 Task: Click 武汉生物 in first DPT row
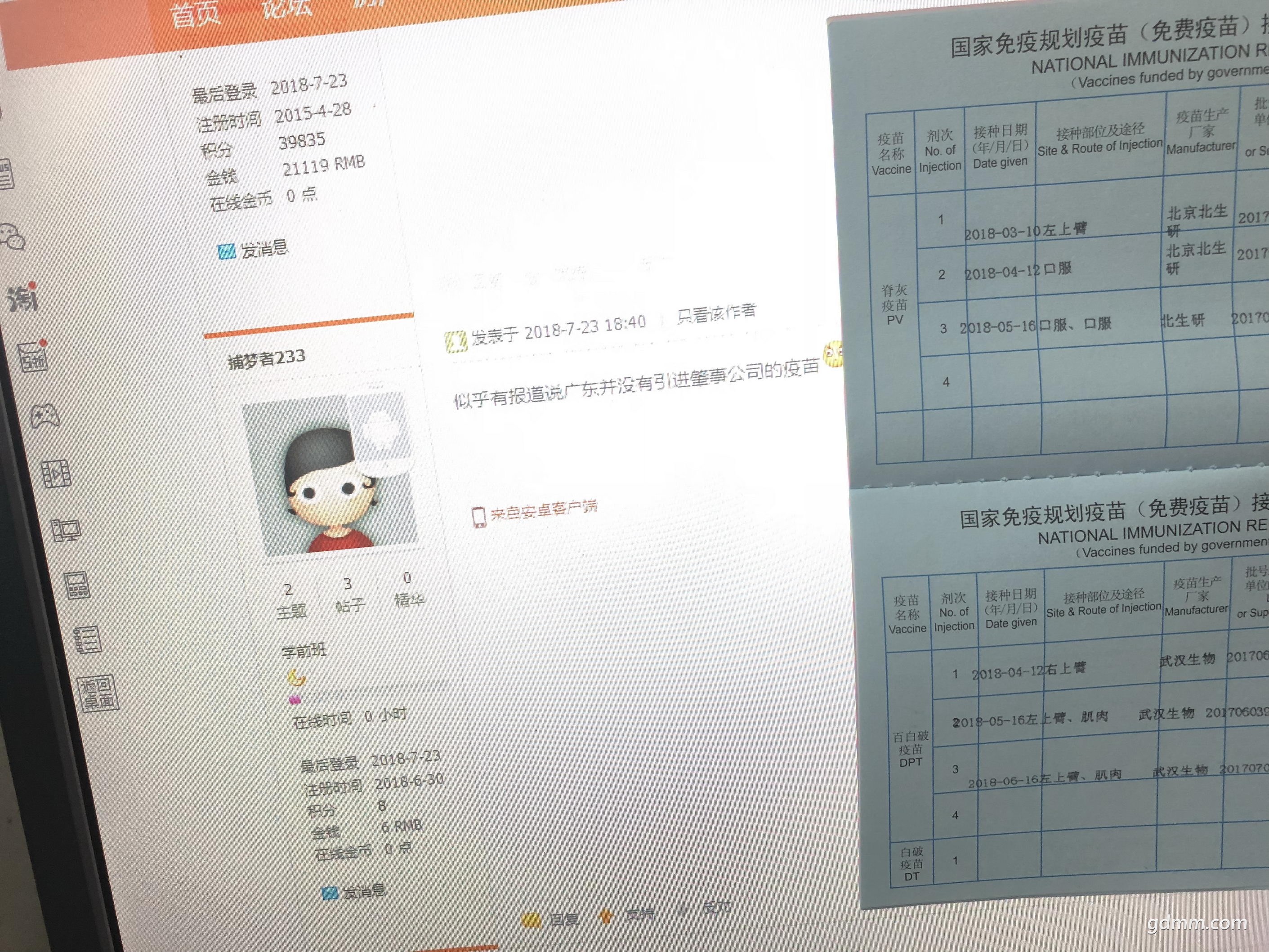click(1188, 661)
